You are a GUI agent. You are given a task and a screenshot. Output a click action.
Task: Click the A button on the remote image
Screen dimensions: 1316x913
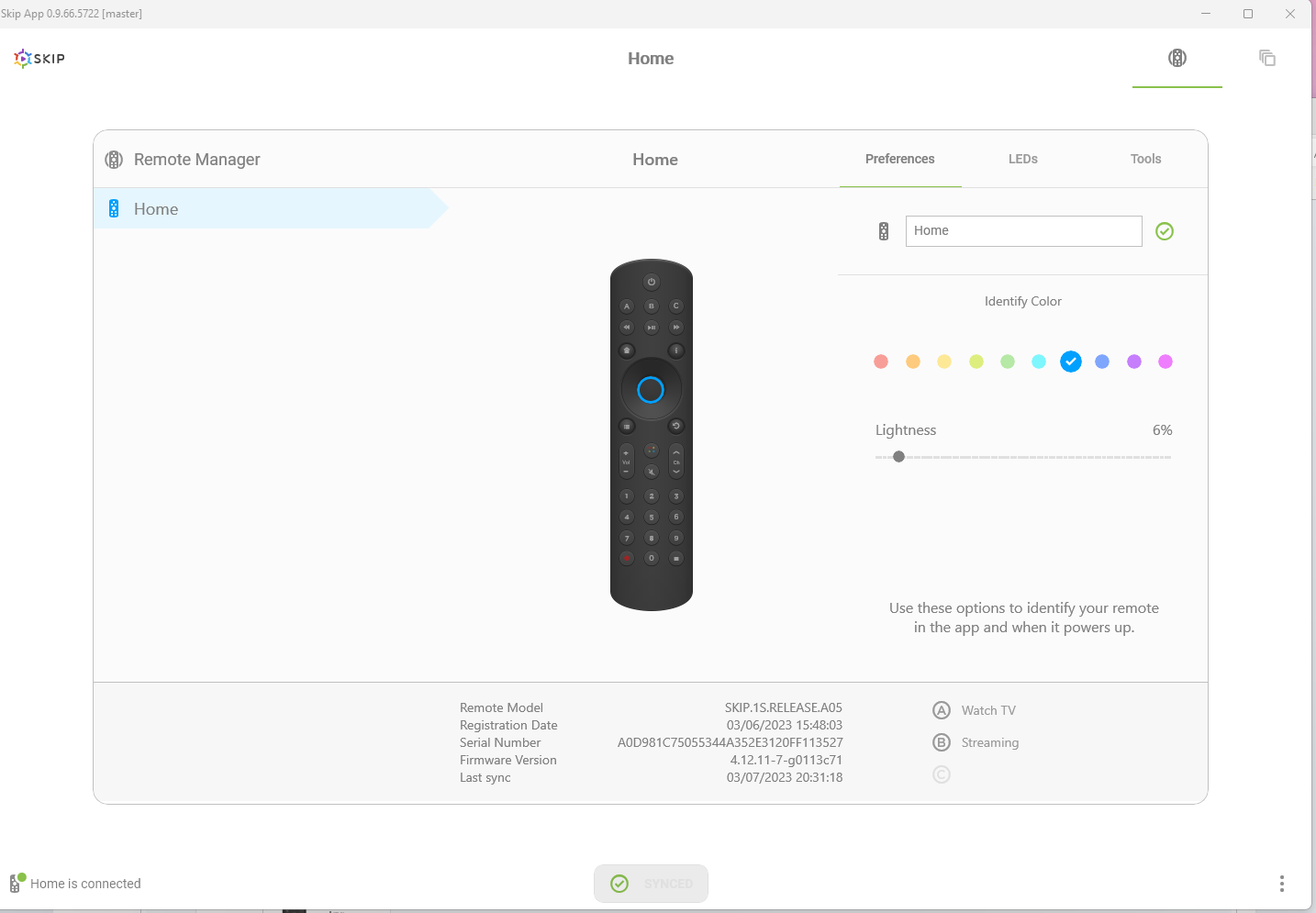click(x=627, y=306)
